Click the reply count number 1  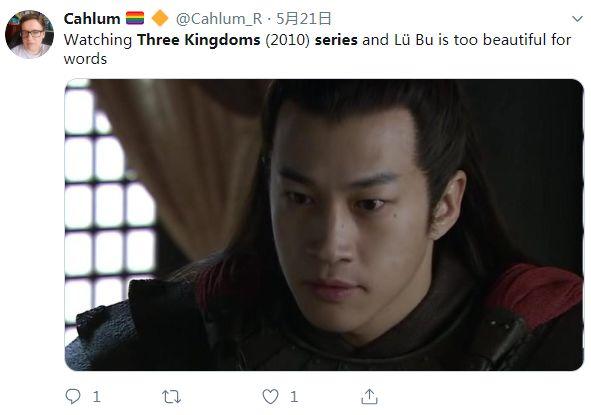(x=96, y=397)
